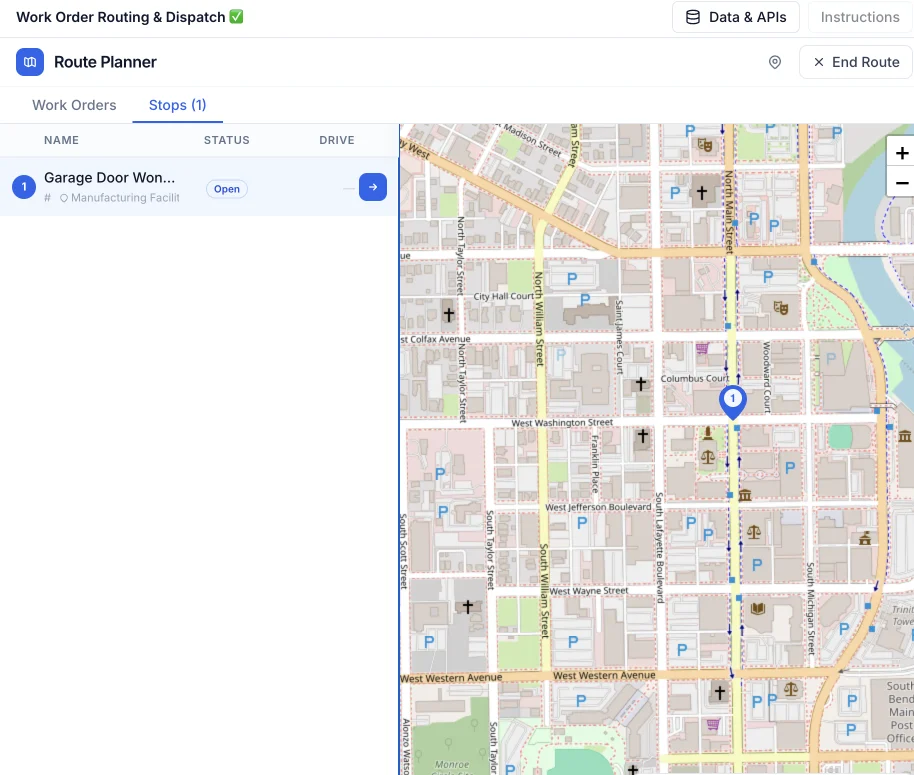Zoom out of the map with minus
This screenshot has width=914, height=775.
(x=901, y=183)
